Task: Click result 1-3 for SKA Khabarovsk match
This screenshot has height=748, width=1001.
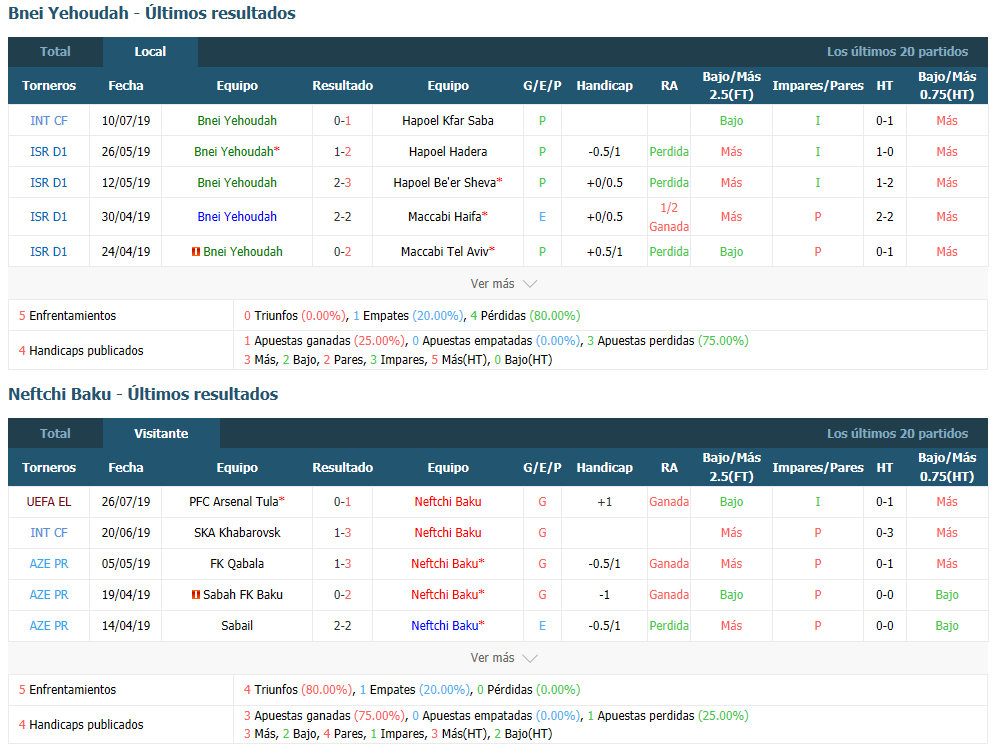Action: click(x=342, y=533)
